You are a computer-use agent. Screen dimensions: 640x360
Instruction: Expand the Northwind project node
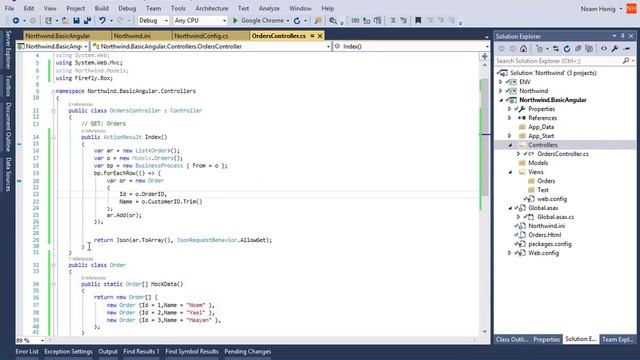pyautogui.click(x=501, y=91)
